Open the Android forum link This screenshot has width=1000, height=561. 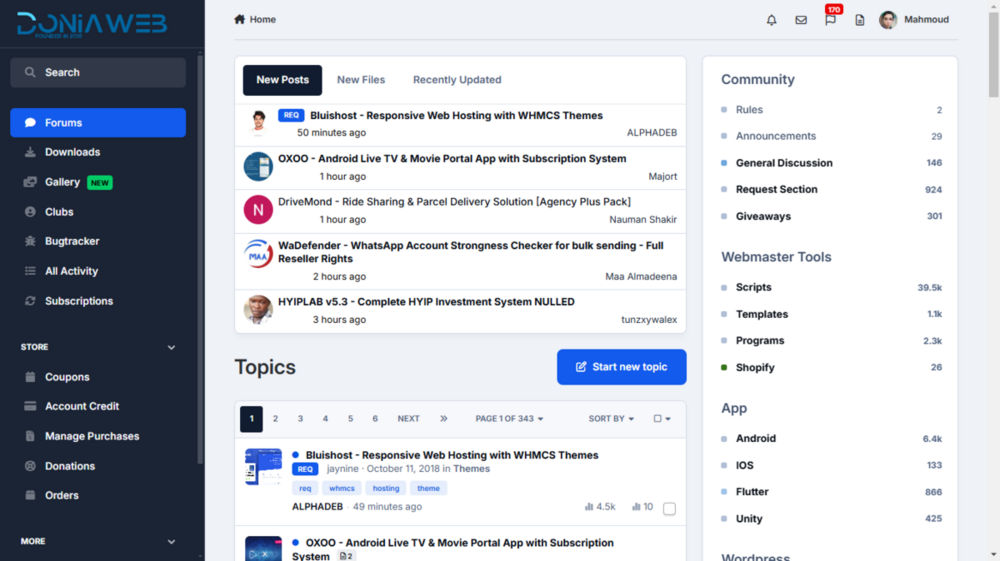[756, 439]
